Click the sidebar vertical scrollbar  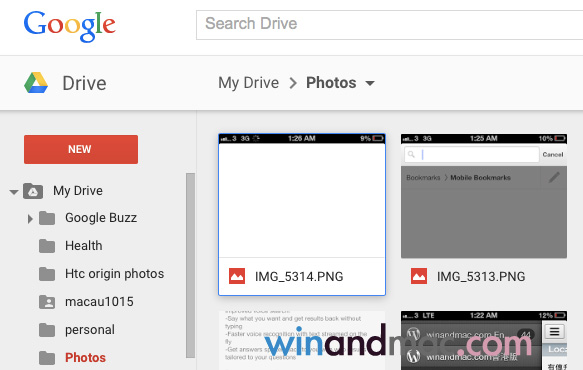(x=190, y=265)
